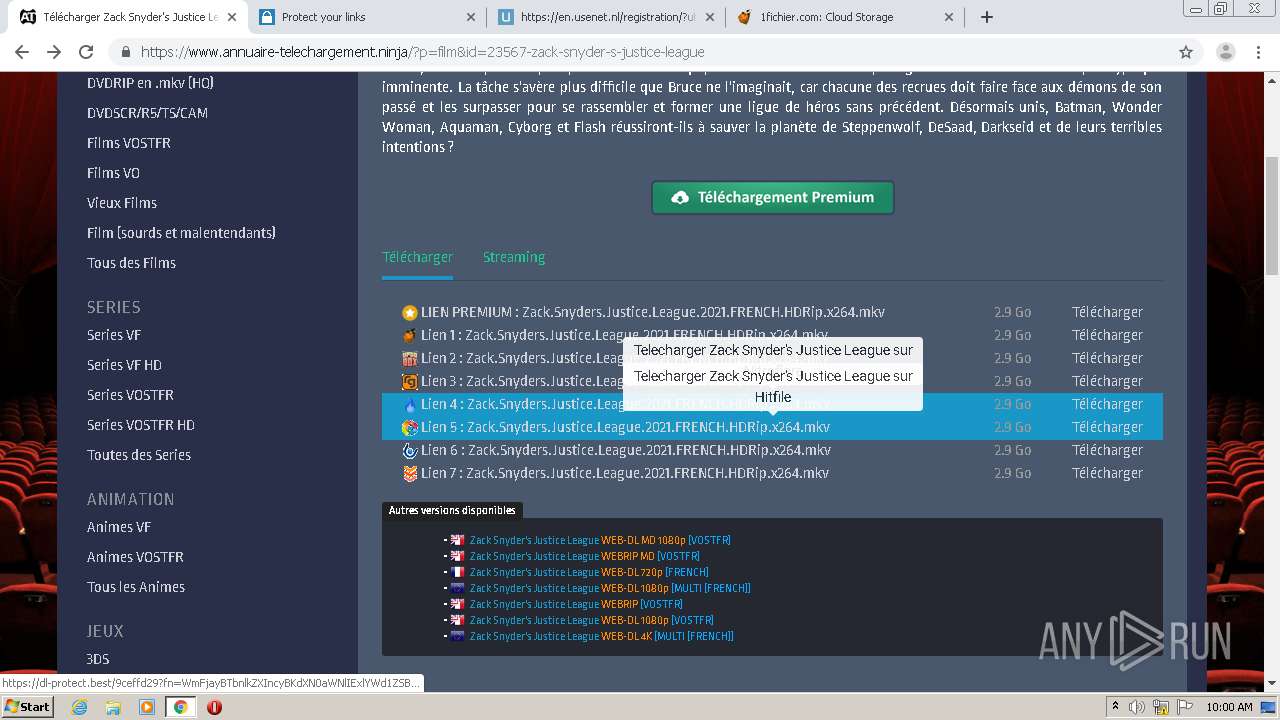The width and height of the screenshot is (1280, 720).
Task: Switch to en.usenet.nl registration tab
Action: [606, 17]
